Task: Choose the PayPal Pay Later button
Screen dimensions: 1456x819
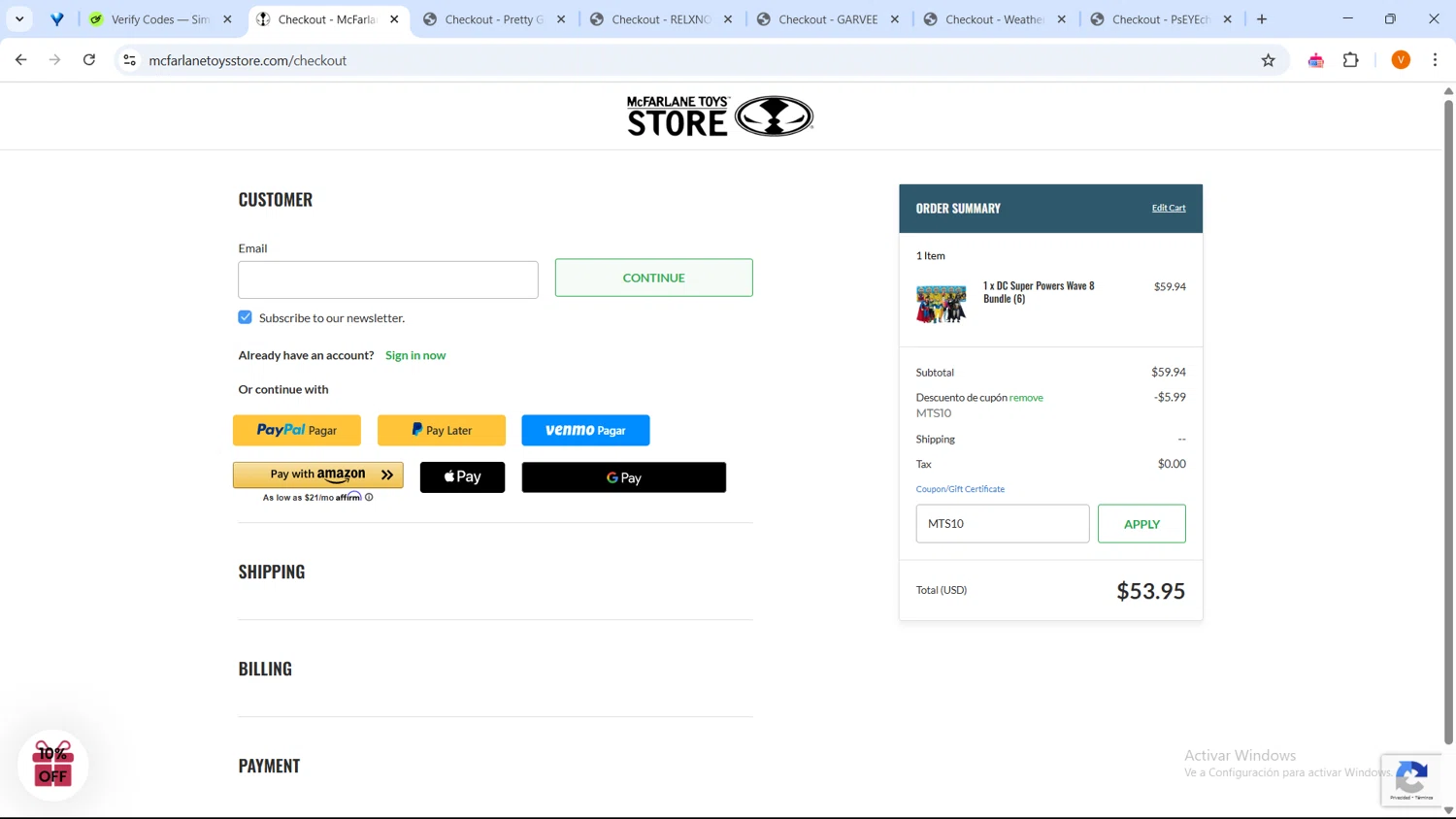Action: pos(442,430)
